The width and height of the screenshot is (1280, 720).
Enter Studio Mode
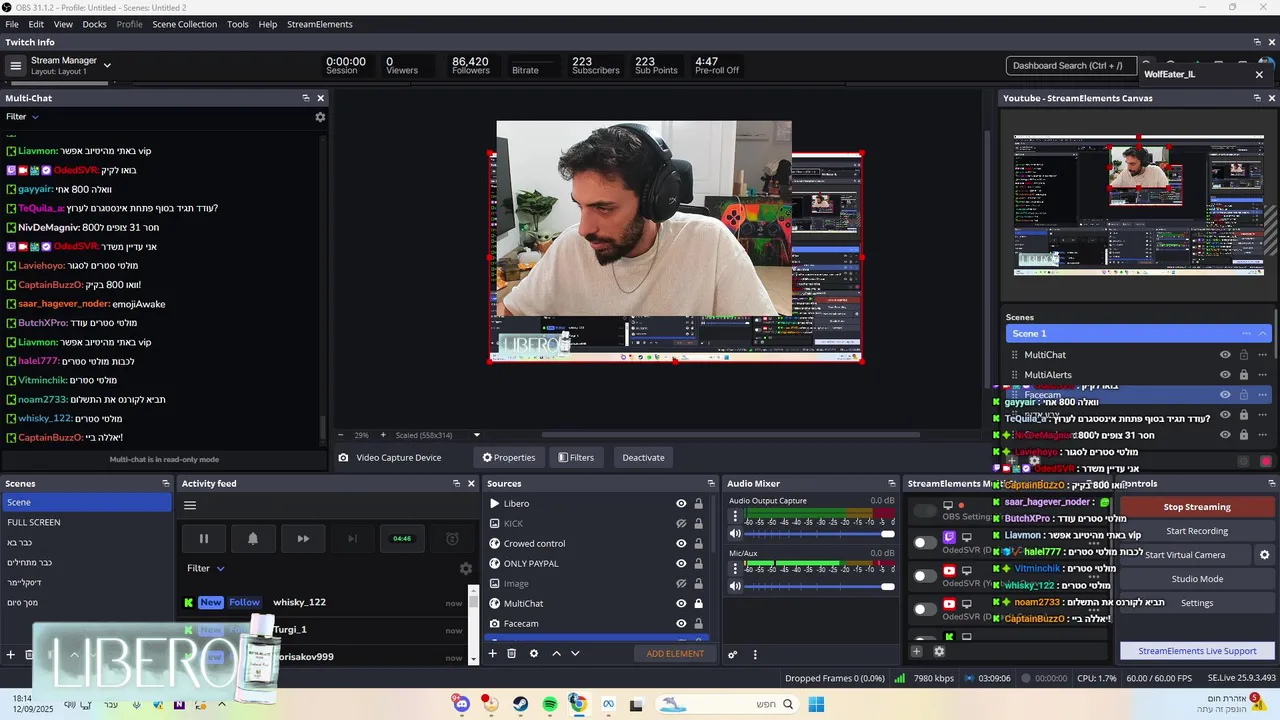(1197, 579)
